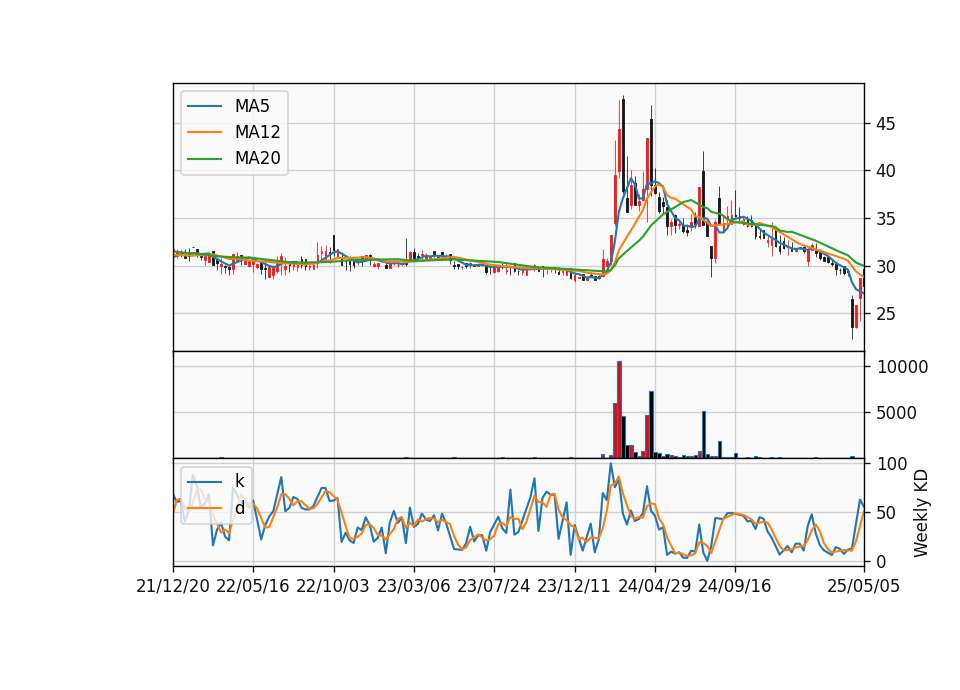The width and height of the screenshot is (960, 690).
Task: Click the 50 tick on KD axis
Action: 886,512
